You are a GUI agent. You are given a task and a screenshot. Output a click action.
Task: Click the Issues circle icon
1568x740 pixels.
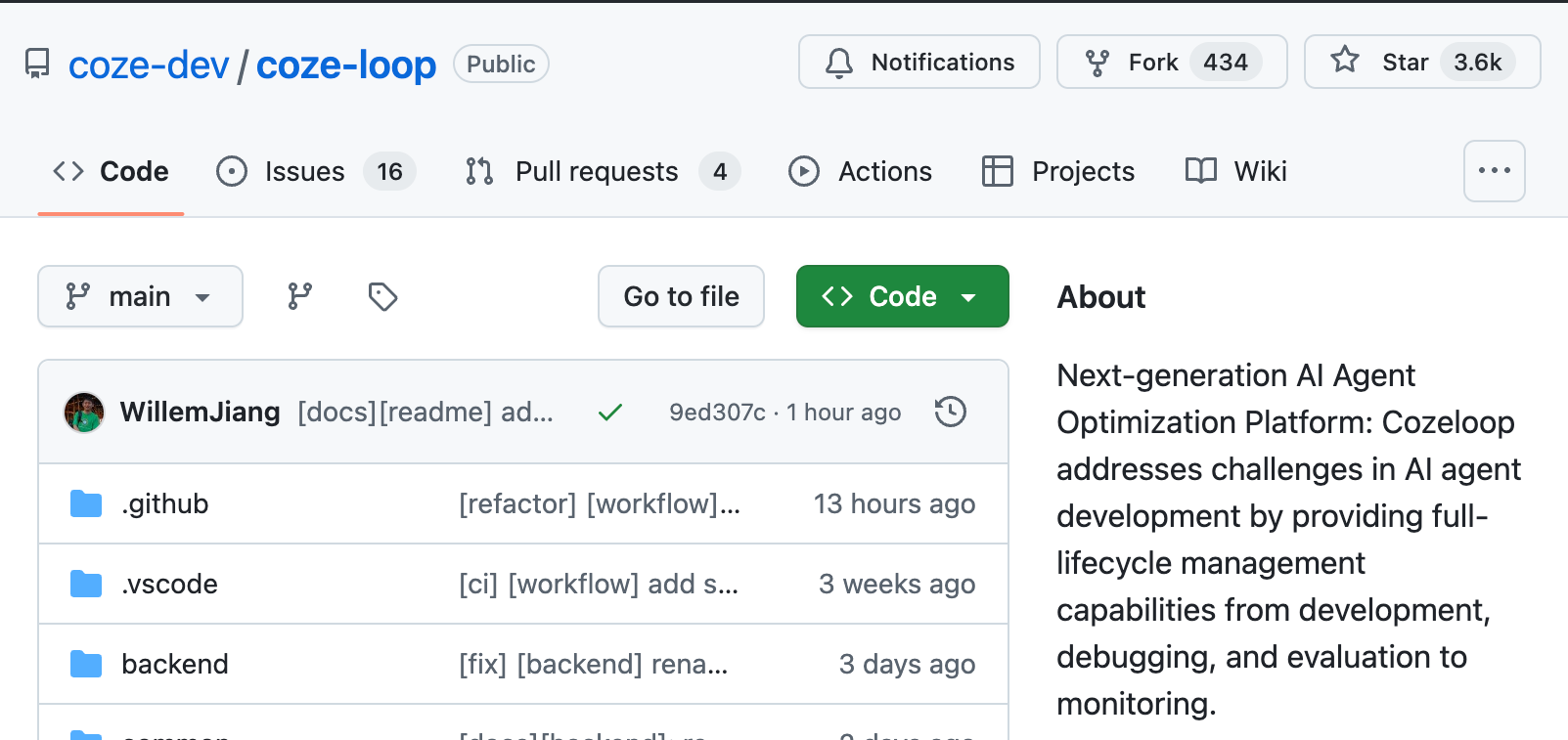[x=232, y=171]
